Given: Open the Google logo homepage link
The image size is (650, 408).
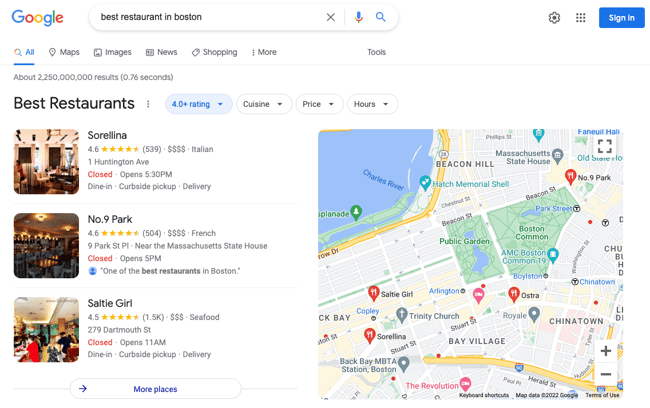Looking at the screenshot, I should pyautogui.click(x=37, y=17).
